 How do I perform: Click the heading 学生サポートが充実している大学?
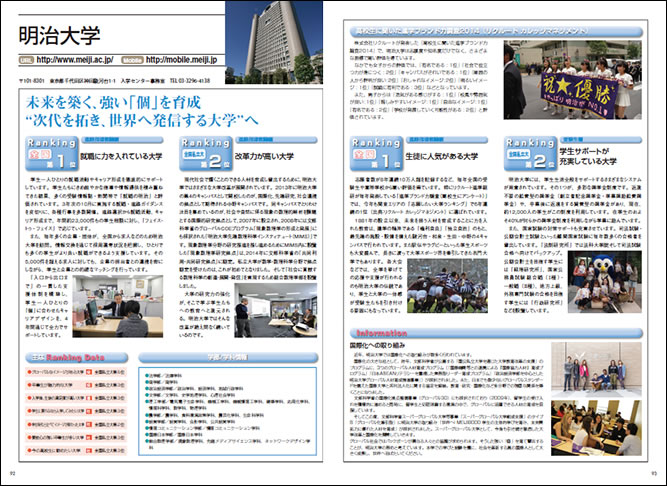click(588, 156)
